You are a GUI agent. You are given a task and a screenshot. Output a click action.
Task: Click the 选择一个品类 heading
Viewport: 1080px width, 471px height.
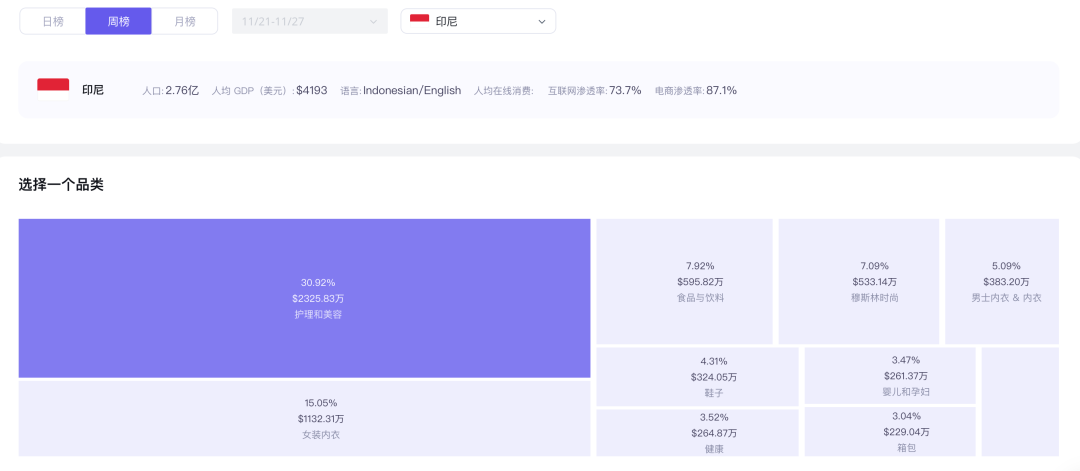pyautogui.click(x=61, y=185)
